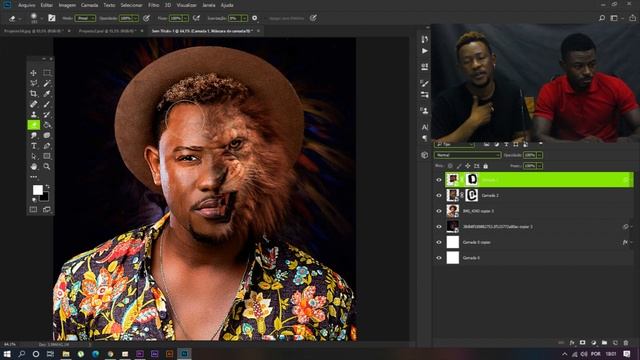The image size is (640, 360).
Task: Add a layer style with fx button
Action: pyautogui.click(x=572, y=343)
